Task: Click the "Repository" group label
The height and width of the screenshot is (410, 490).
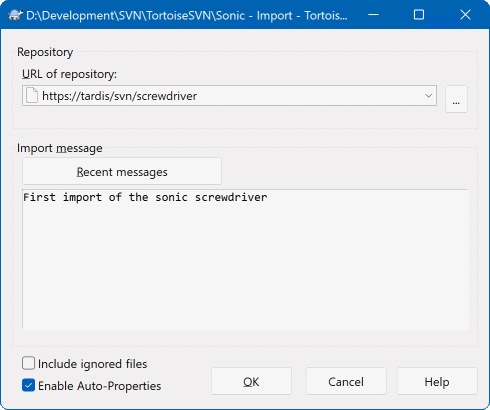Action: [x=45, y=52]
